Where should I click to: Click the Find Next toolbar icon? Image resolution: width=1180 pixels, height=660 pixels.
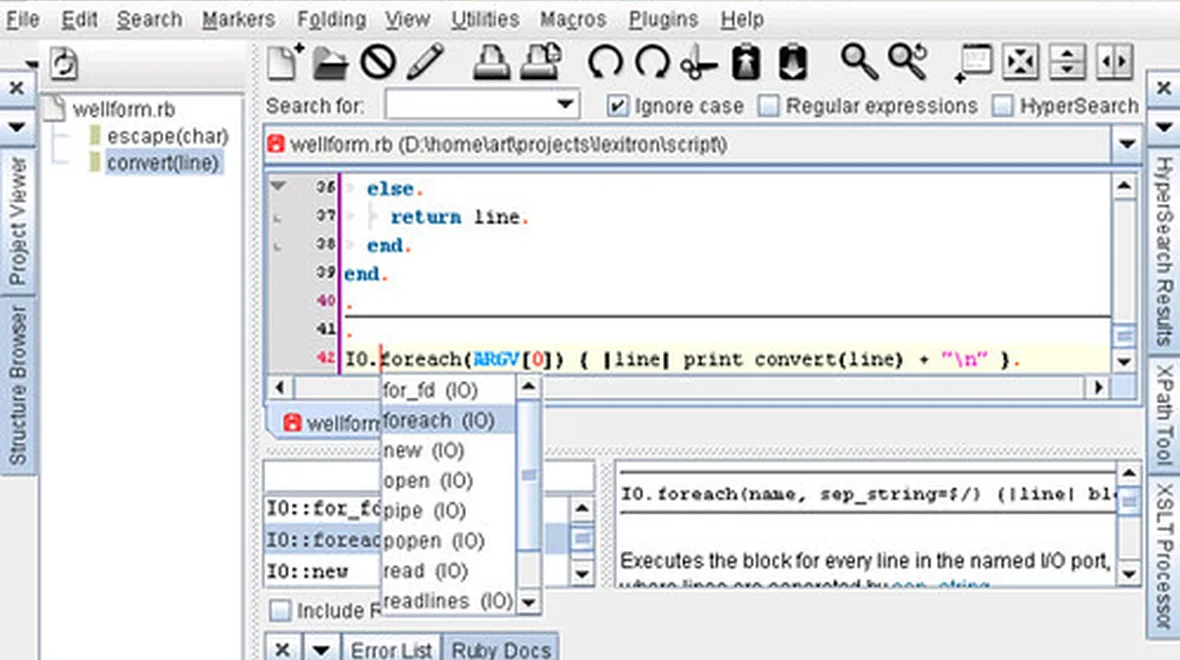908,62
